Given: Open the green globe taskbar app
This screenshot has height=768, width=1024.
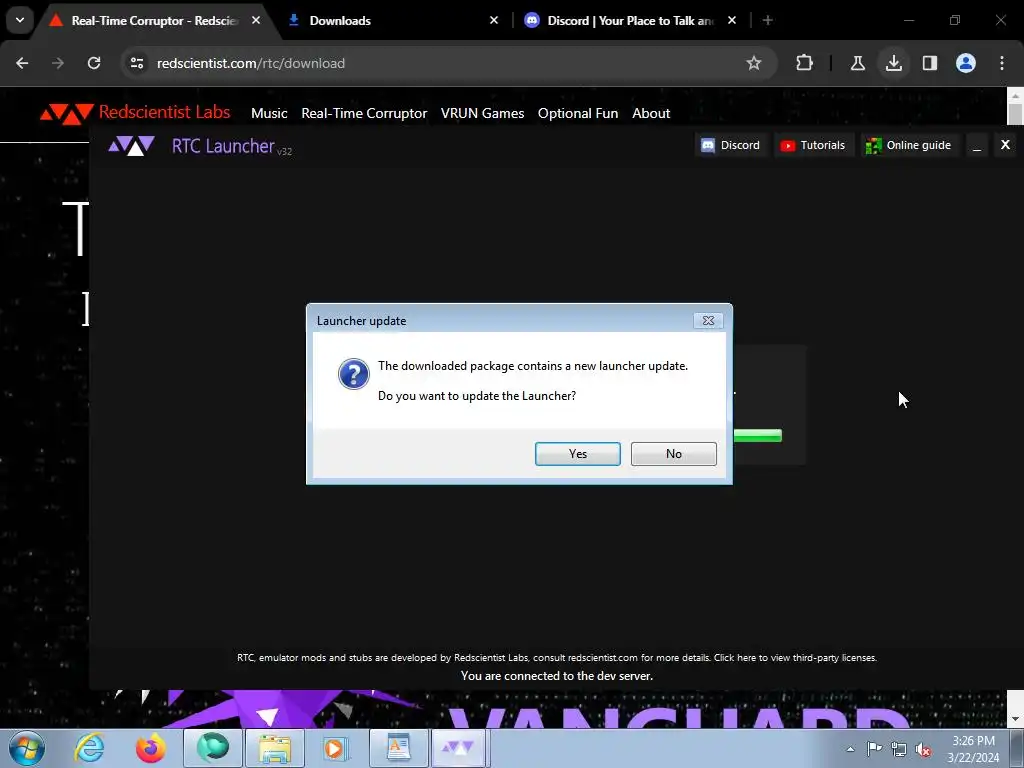Looking at the screenshot, I should pos(213,748).
